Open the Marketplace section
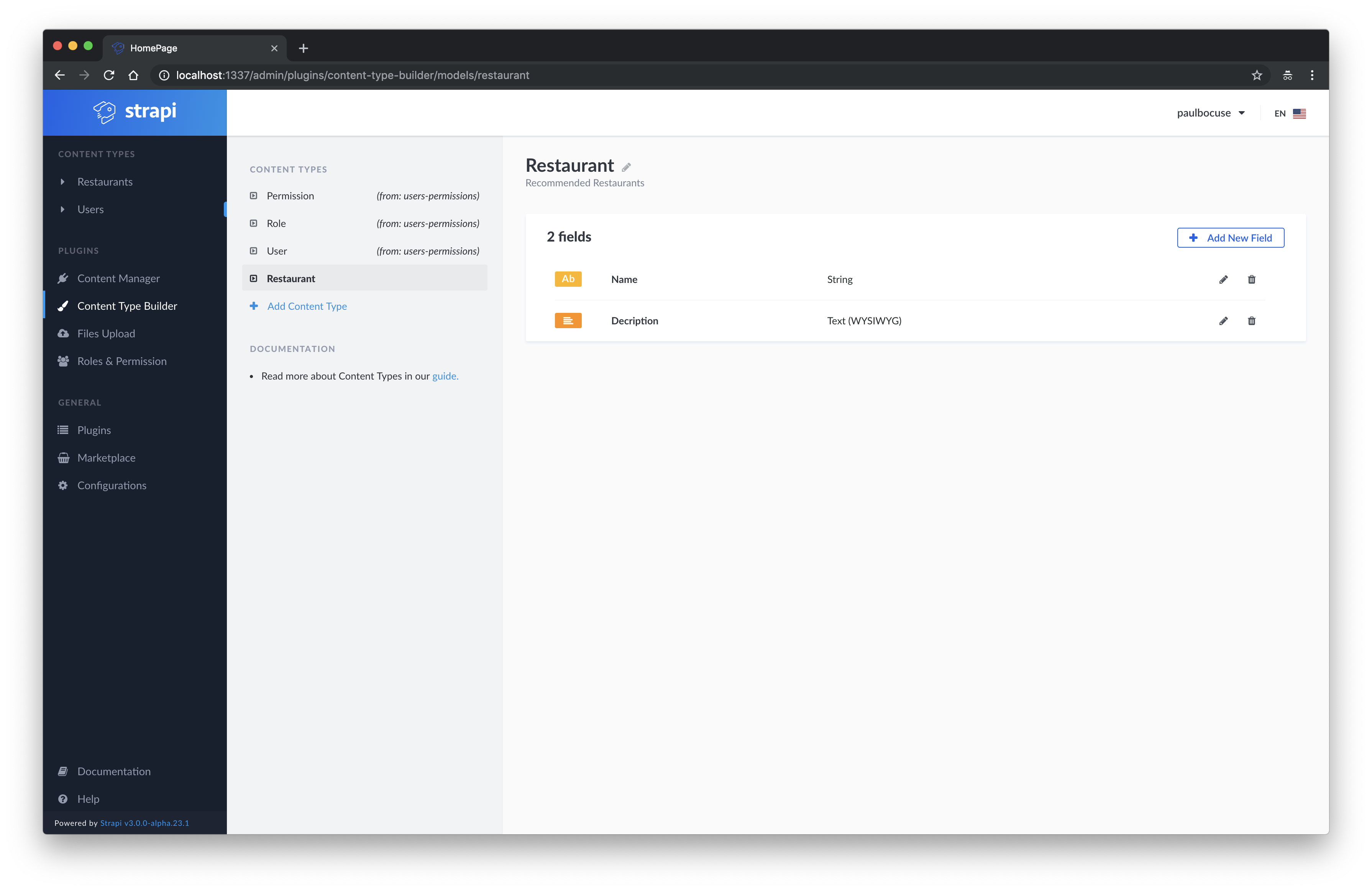1372x891 pixels. pyautogui.click(x=106, y=457)
